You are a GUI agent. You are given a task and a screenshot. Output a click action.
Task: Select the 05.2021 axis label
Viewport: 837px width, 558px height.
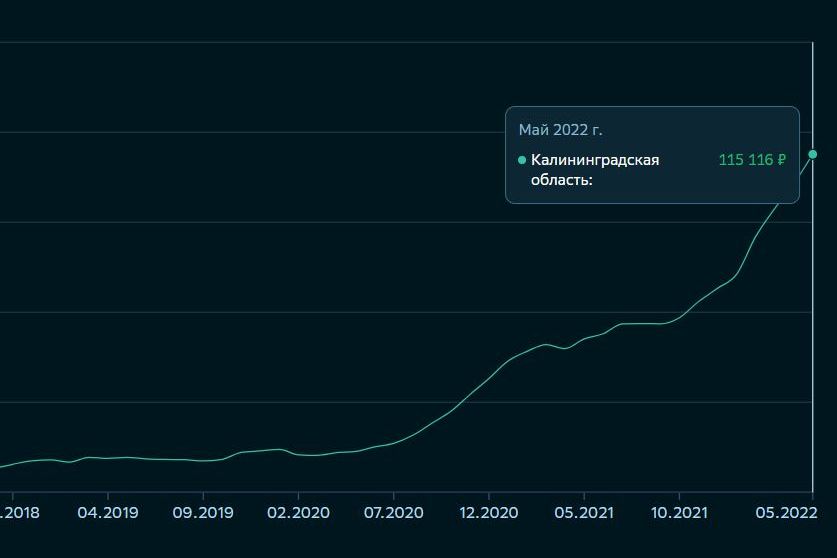point(583,512)
